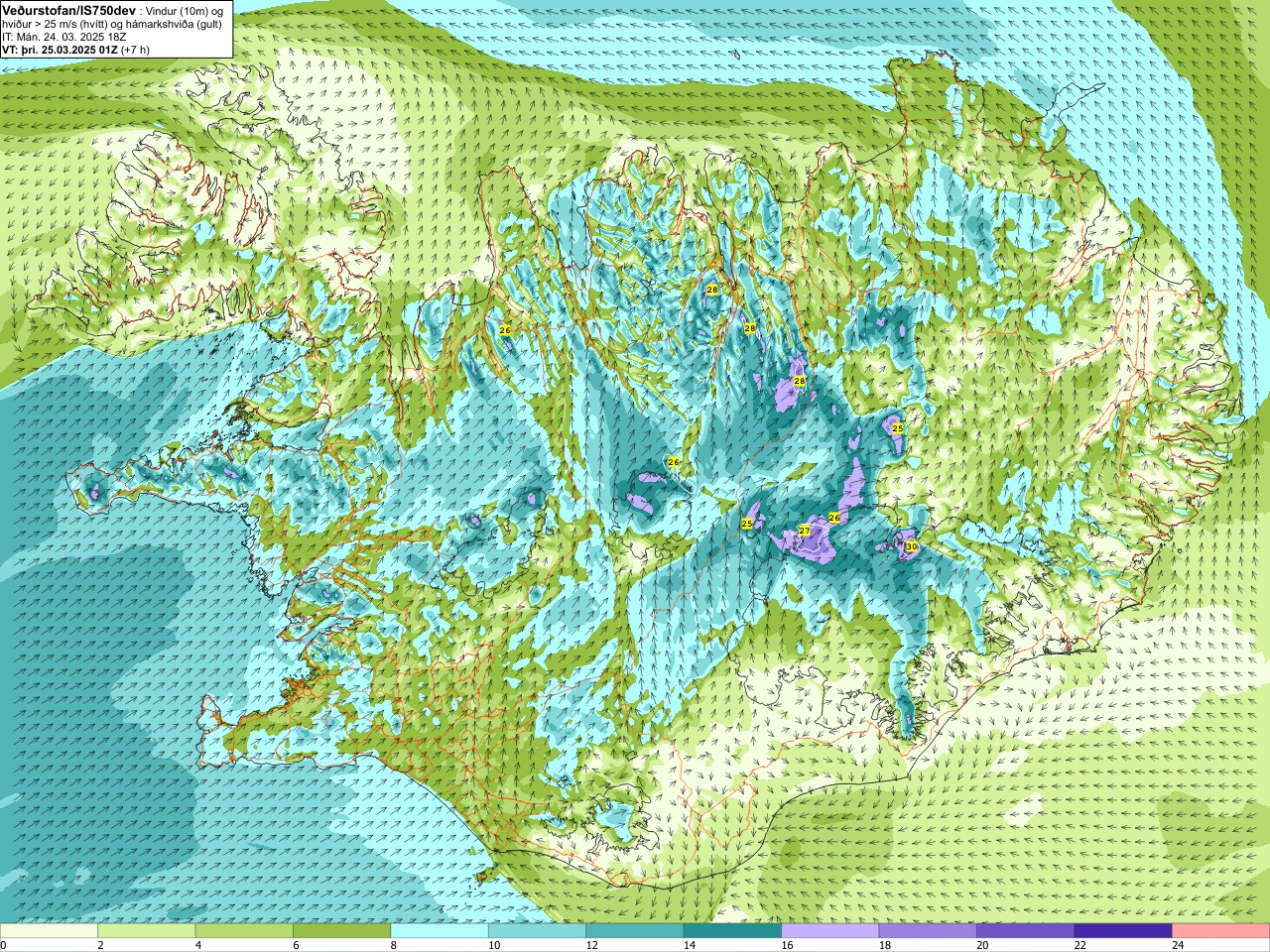Pick the 14–16 m/s dark teal swatch
Image resolution: width=1270 pixels, height=952 pixels.
pyautogui.click(x=732, y=931)
